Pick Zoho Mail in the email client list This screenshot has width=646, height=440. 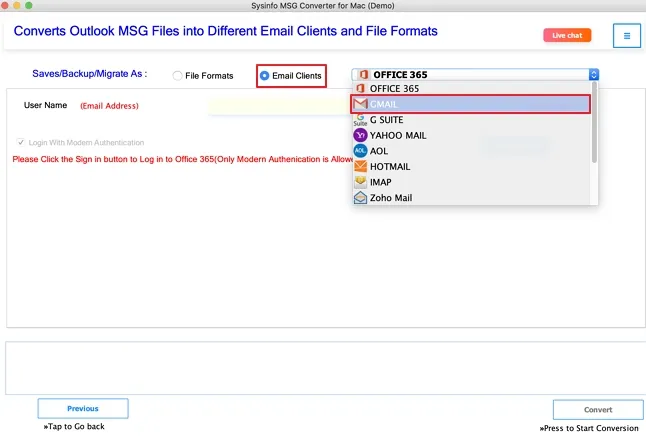point(472,198)
